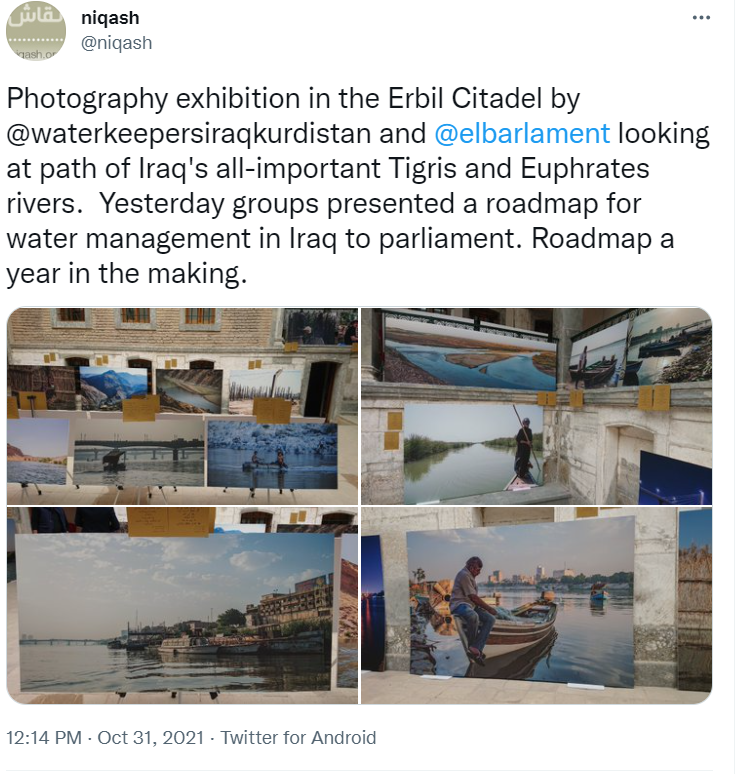This screenshot has width=748, height=774.
Task: Click the @waterkeepersiraqkurdistan mention text
Action: point(217,133)
